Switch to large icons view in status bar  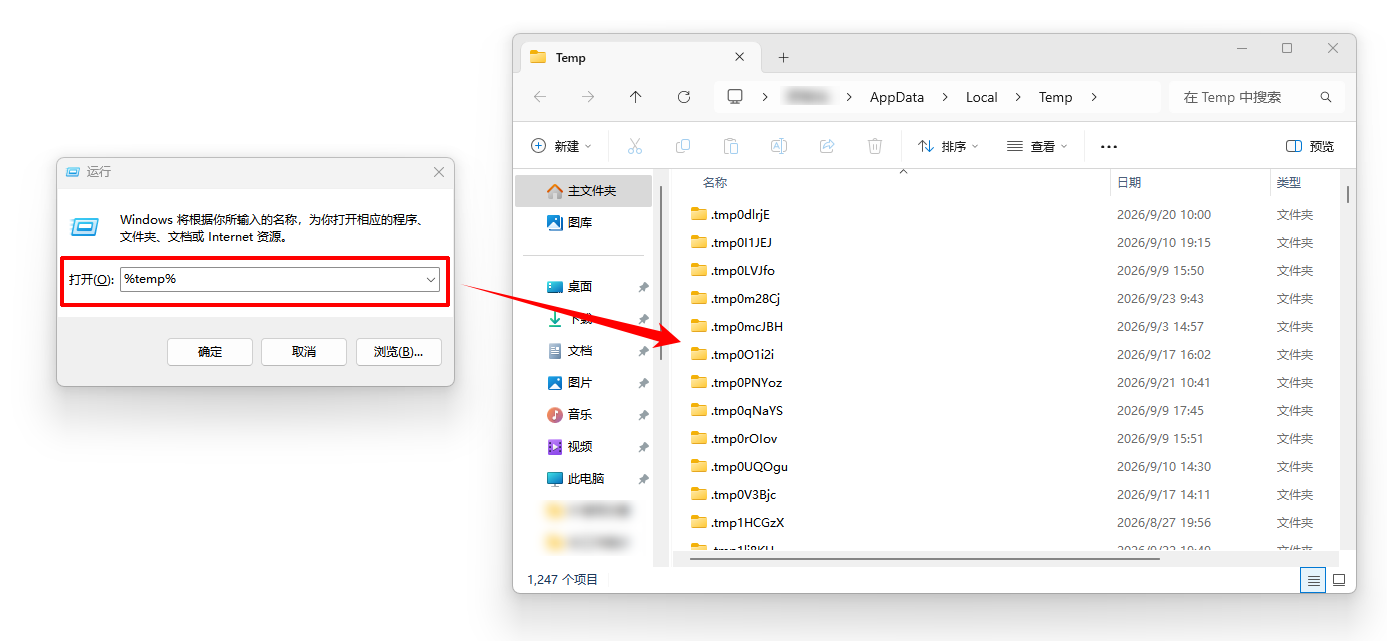tap(1339, 580)
